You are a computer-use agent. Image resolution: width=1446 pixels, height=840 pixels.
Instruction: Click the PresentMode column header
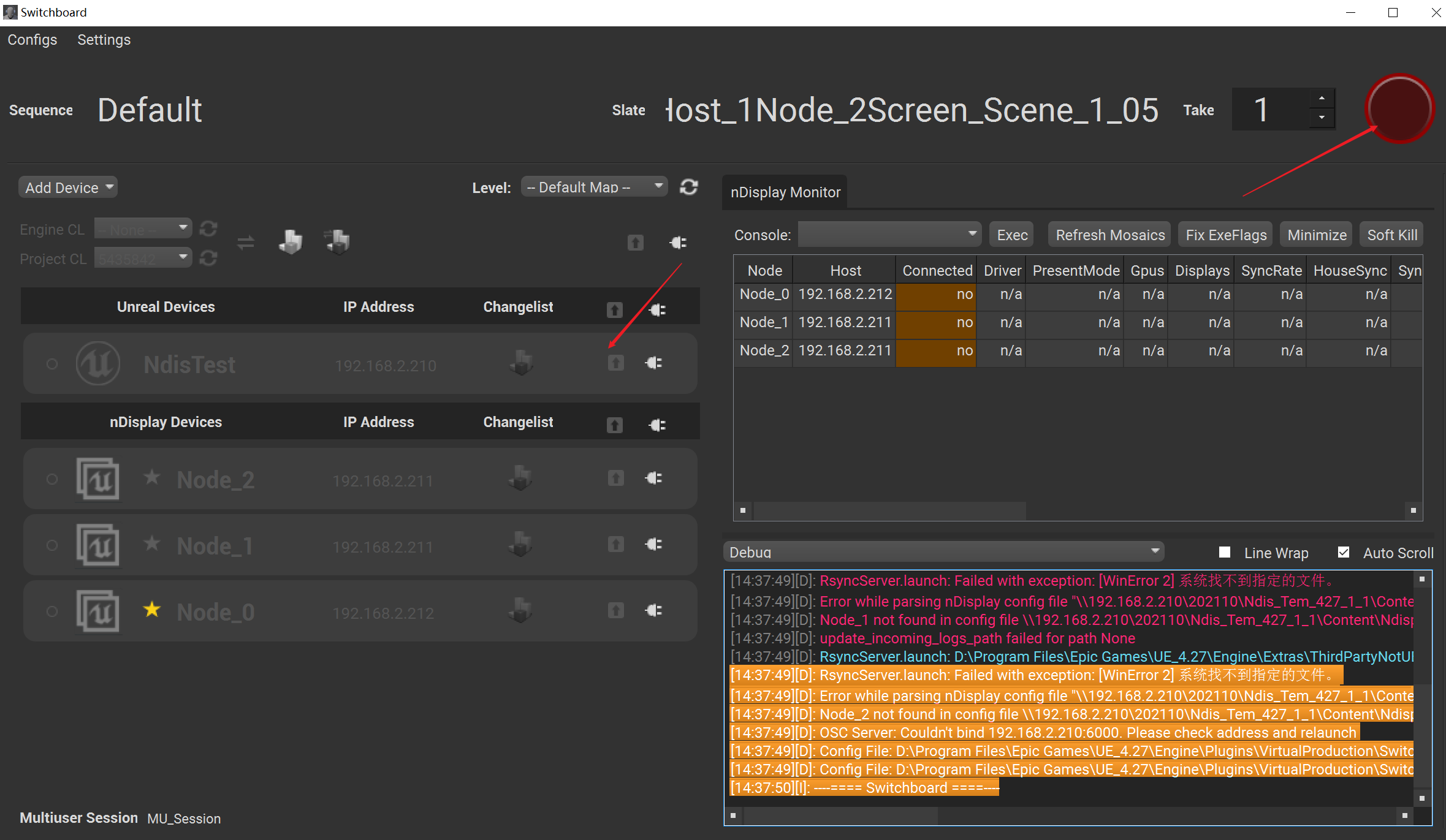(x=1076, y=270)
